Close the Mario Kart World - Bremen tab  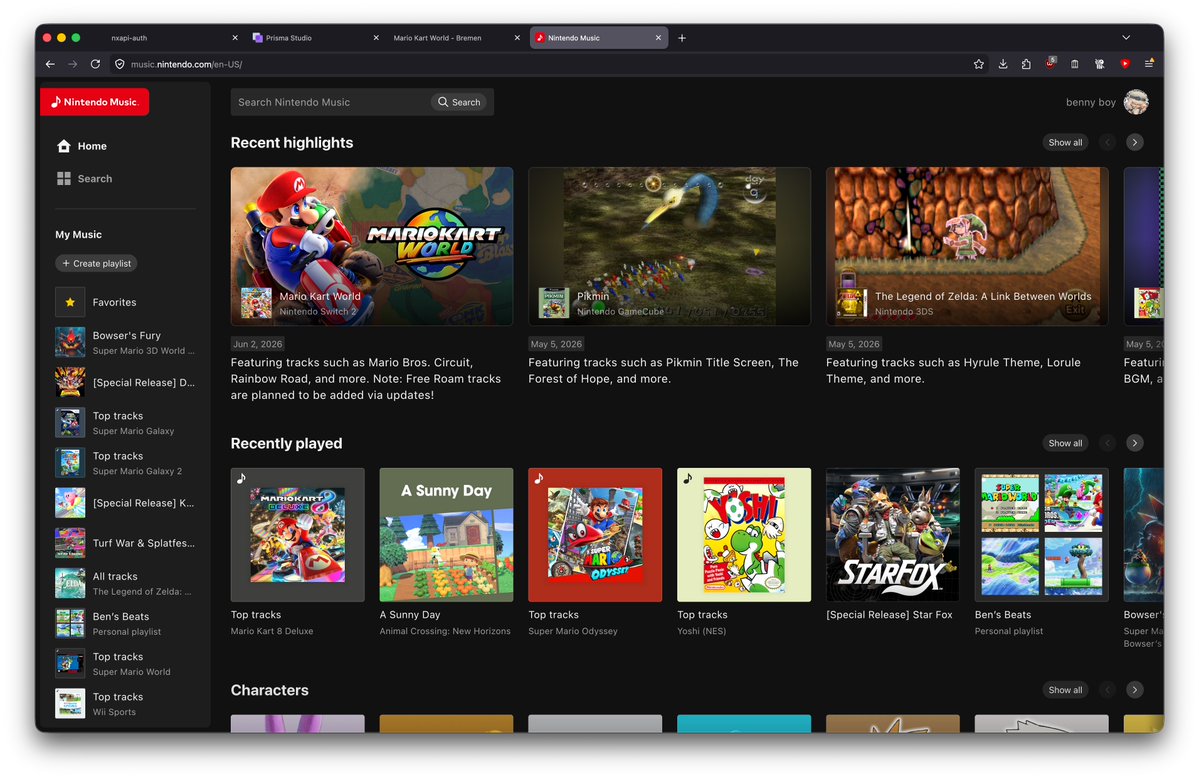coord(518,37)
